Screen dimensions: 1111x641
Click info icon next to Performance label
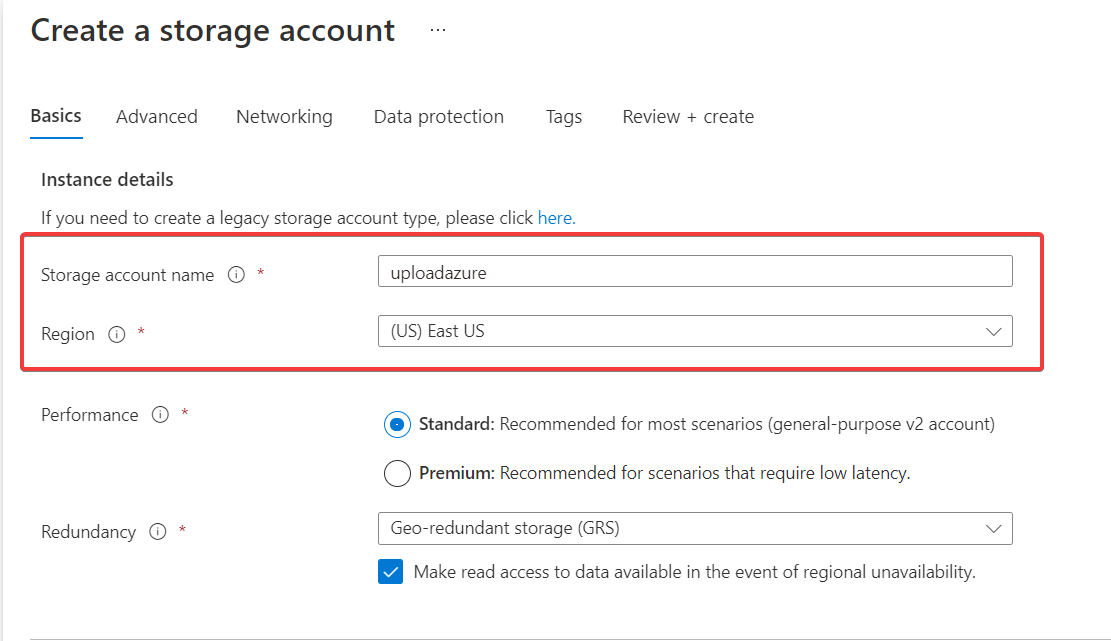[160, 415]
